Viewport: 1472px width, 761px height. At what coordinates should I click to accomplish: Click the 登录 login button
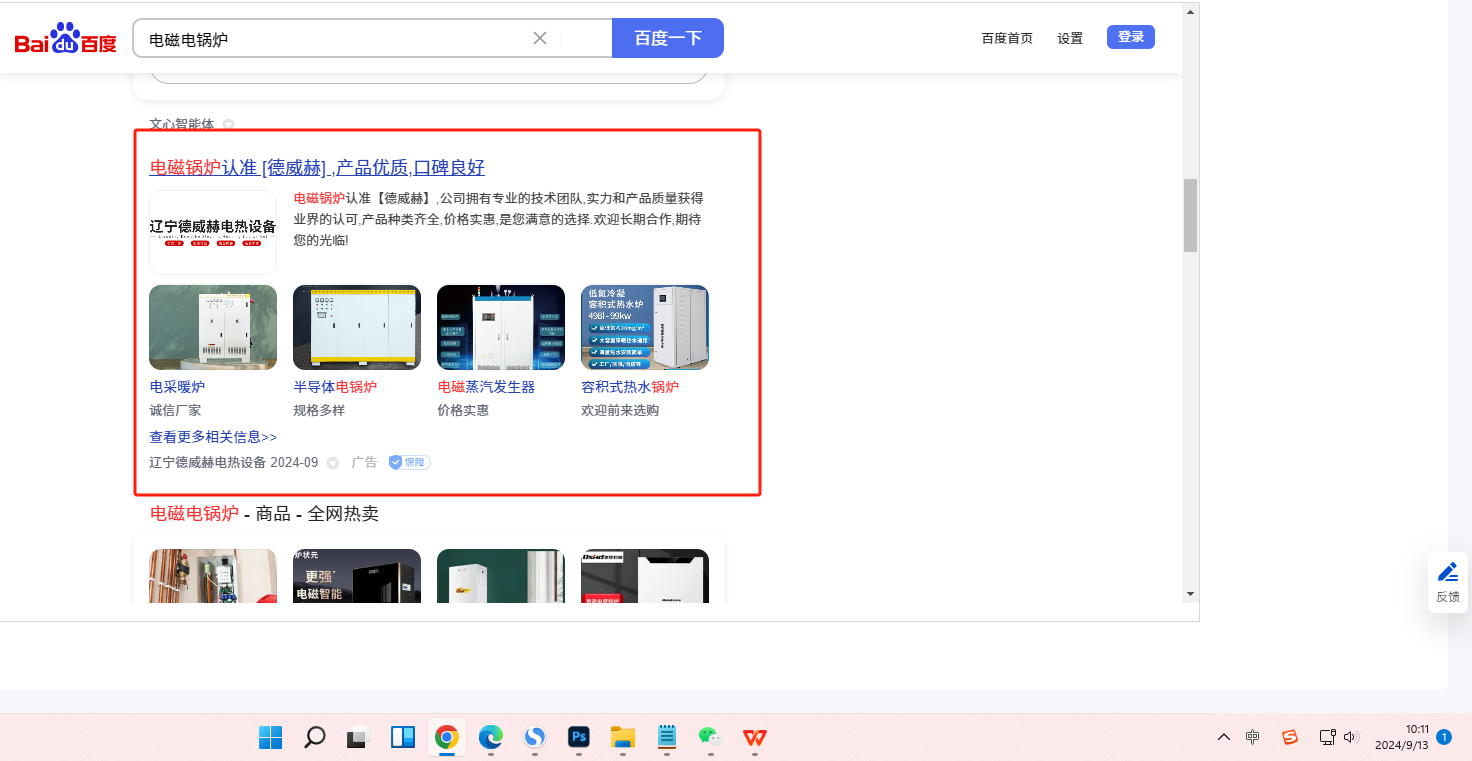1131,37
